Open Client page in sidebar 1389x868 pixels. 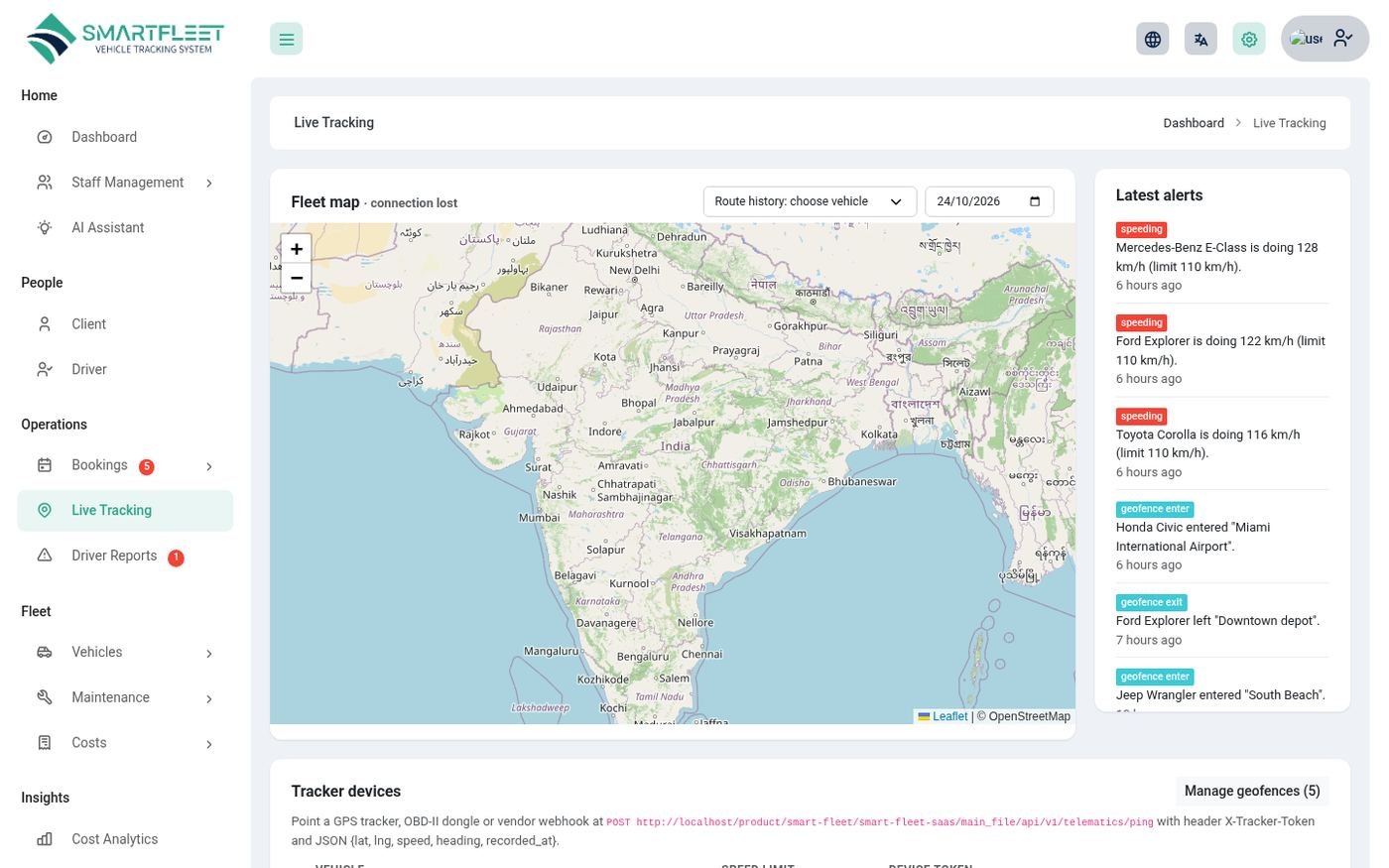(125, 324)
